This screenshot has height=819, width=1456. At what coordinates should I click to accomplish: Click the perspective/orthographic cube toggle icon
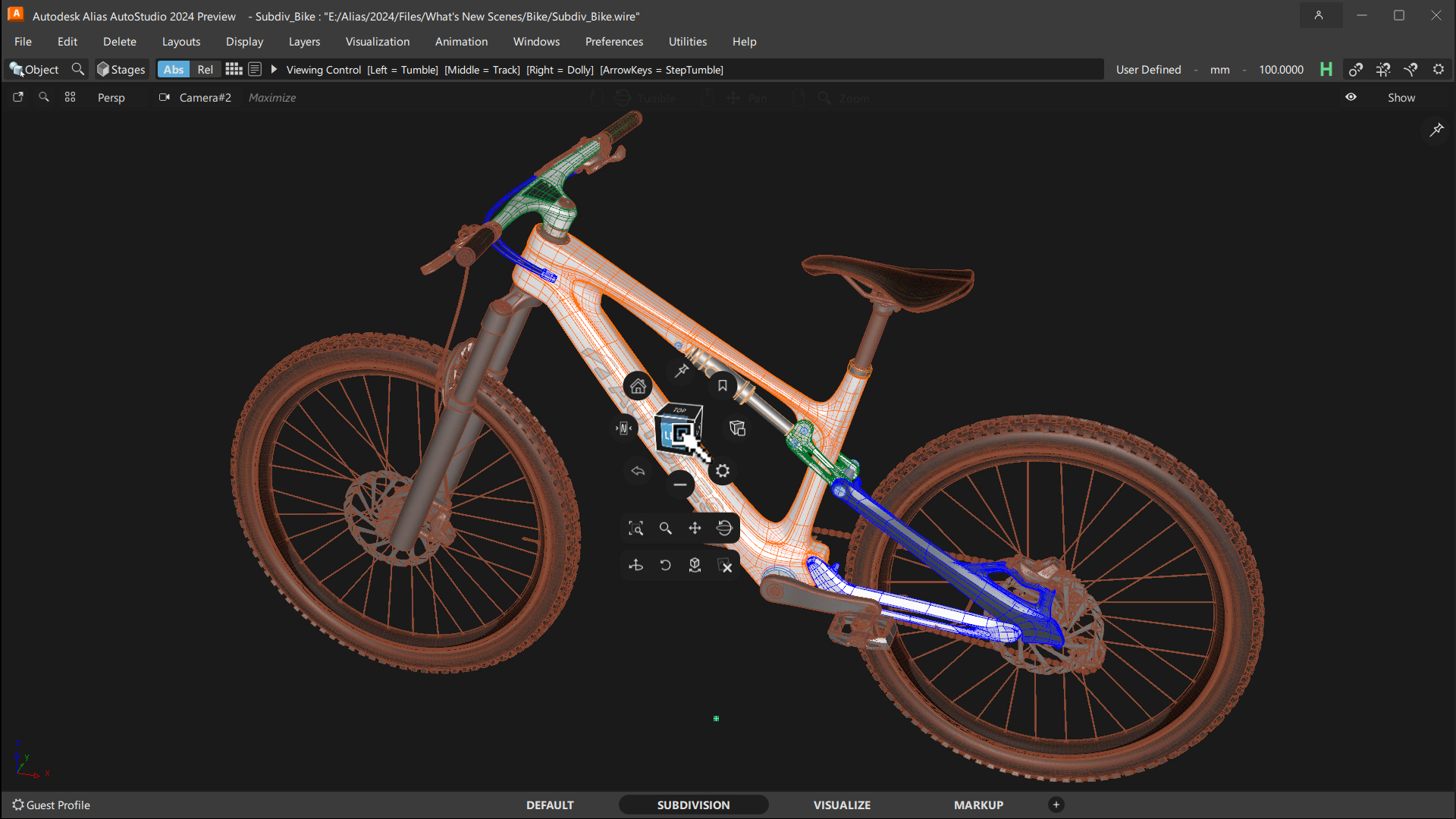(x=737, y=428)
